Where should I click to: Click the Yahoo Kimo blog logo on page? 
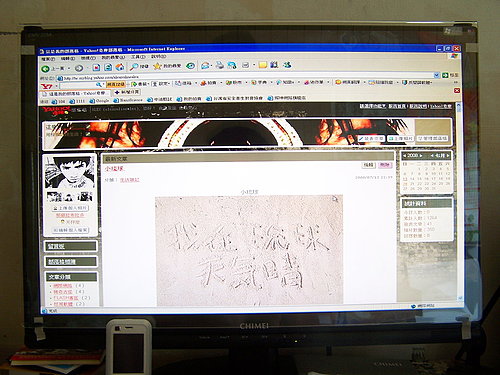pos(57,111)
